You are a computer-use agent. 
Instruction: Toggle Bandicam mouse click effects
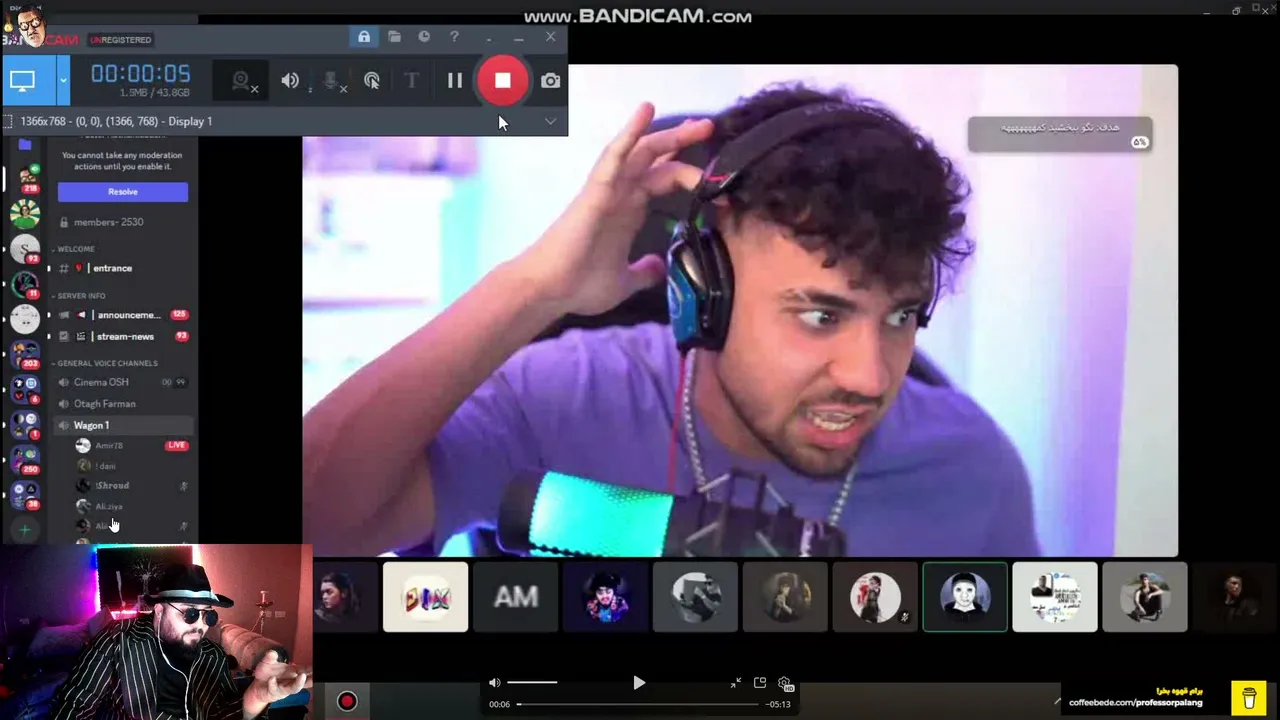point(372,81)
